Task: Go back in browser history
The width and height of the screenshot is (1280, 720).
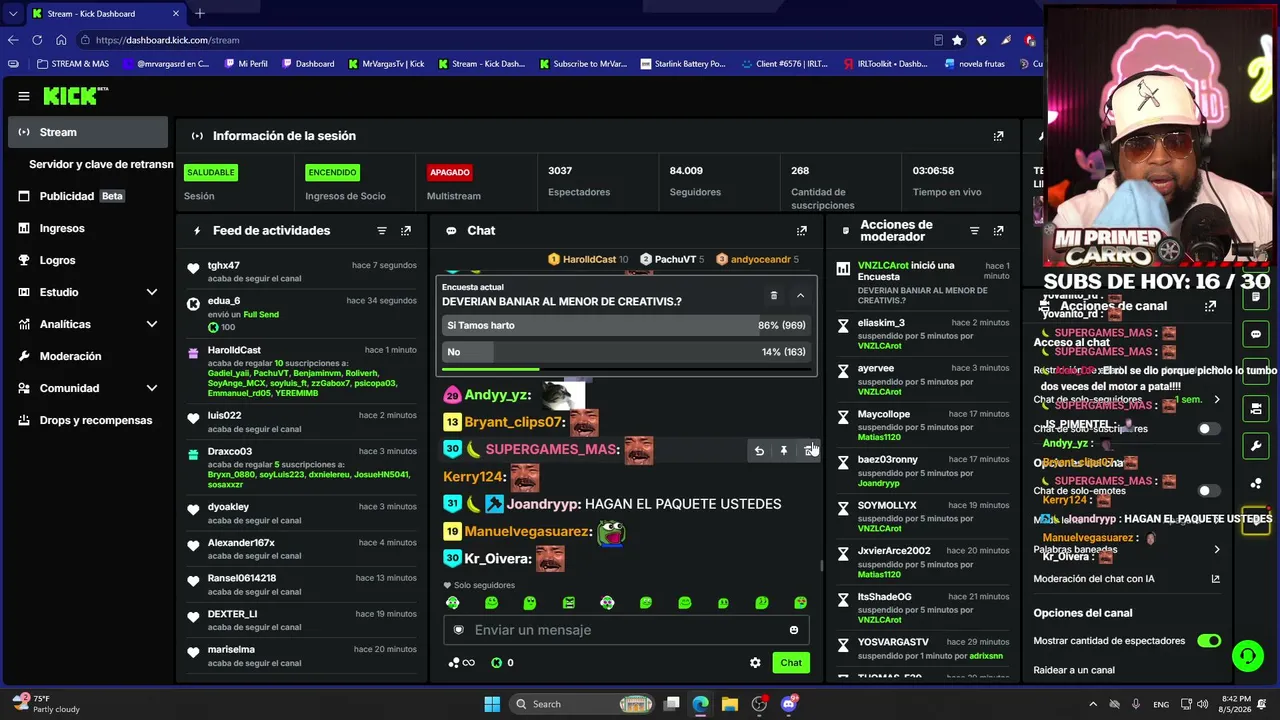Action: coord(13,40)
